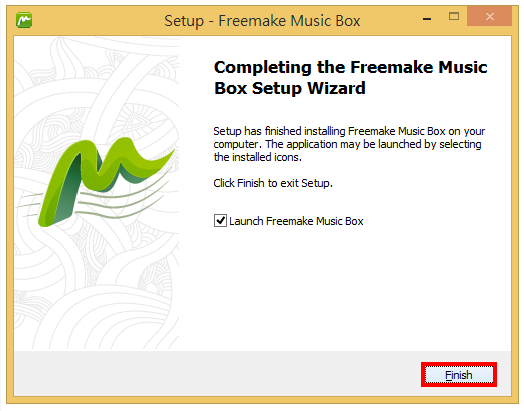Maximize the Freemake Setup window
This screenshot has width=524, height=411.
point(454,16)
